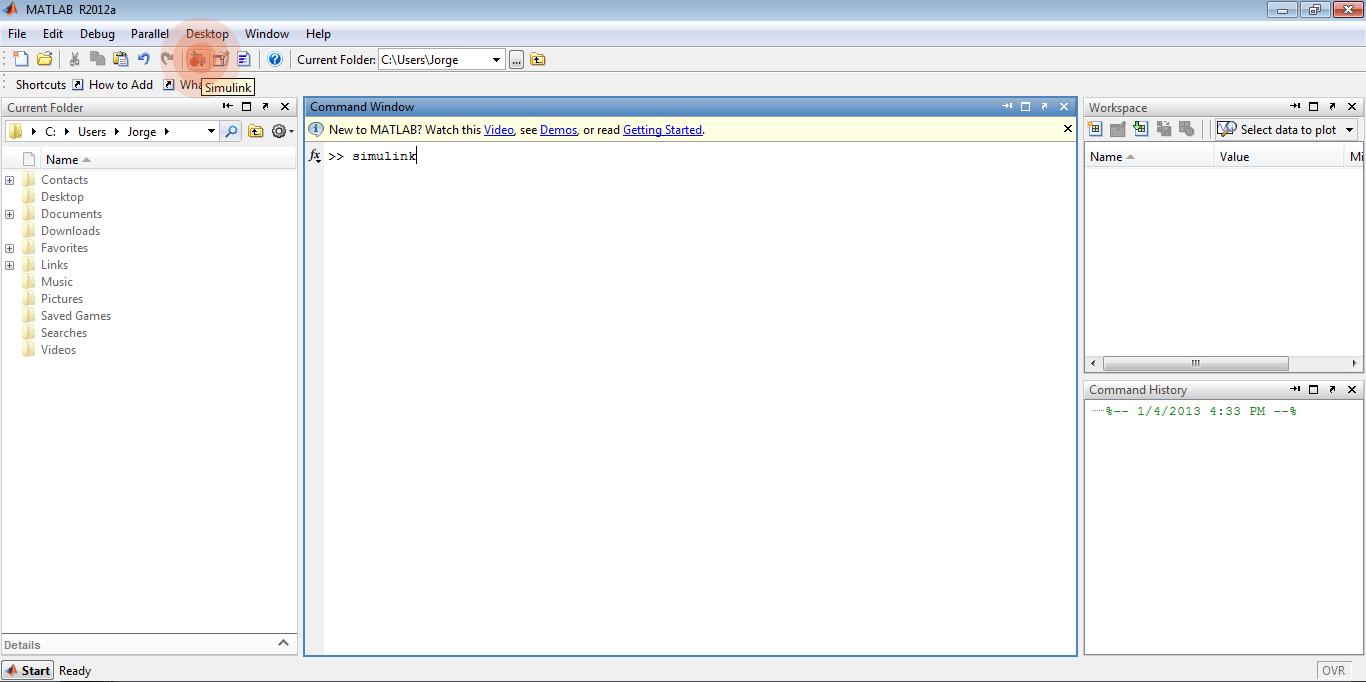Sort Workspace by the Value column

(1280, 157)
